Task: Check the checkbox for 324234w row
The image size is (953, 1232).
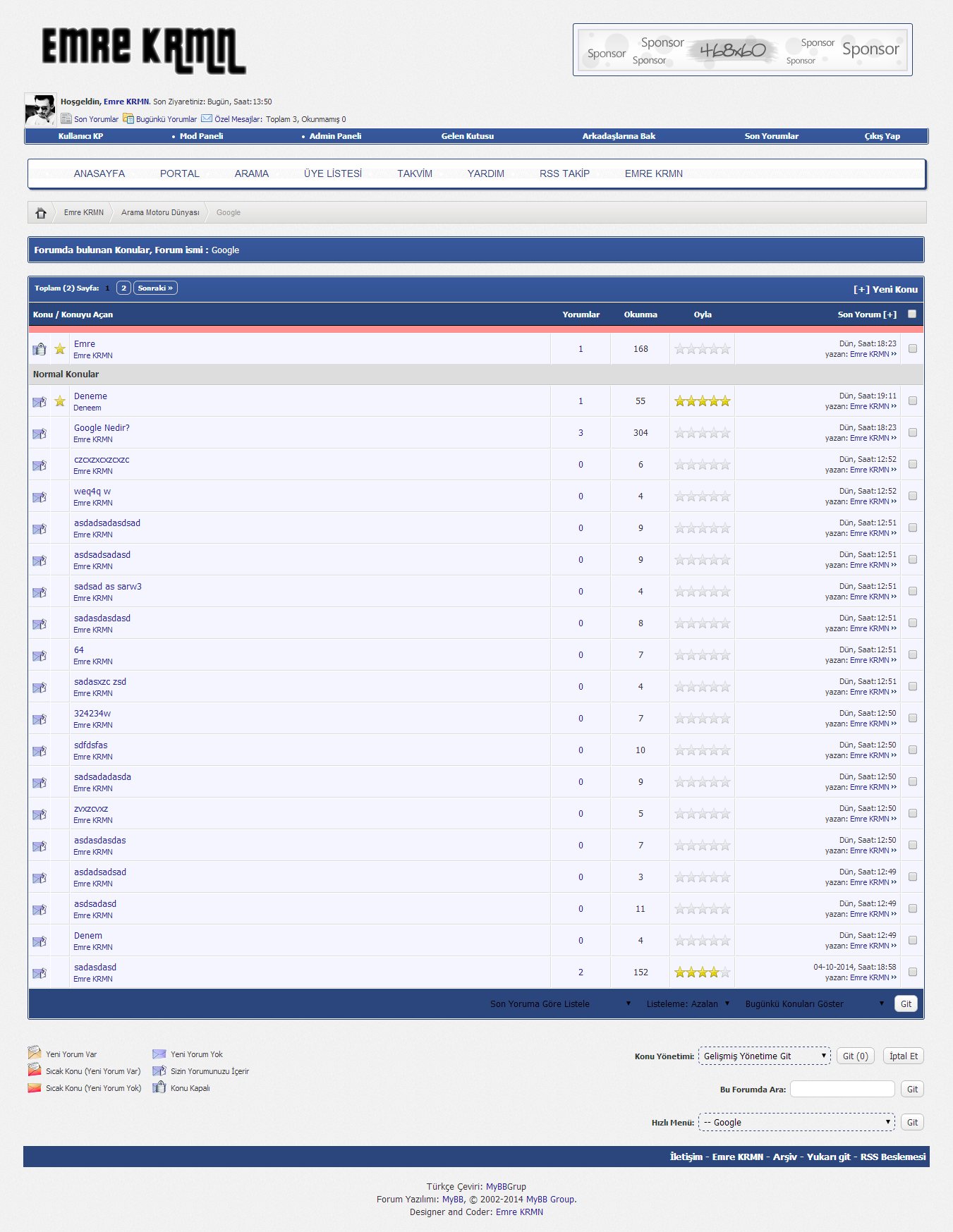Action: coord(913,718)
